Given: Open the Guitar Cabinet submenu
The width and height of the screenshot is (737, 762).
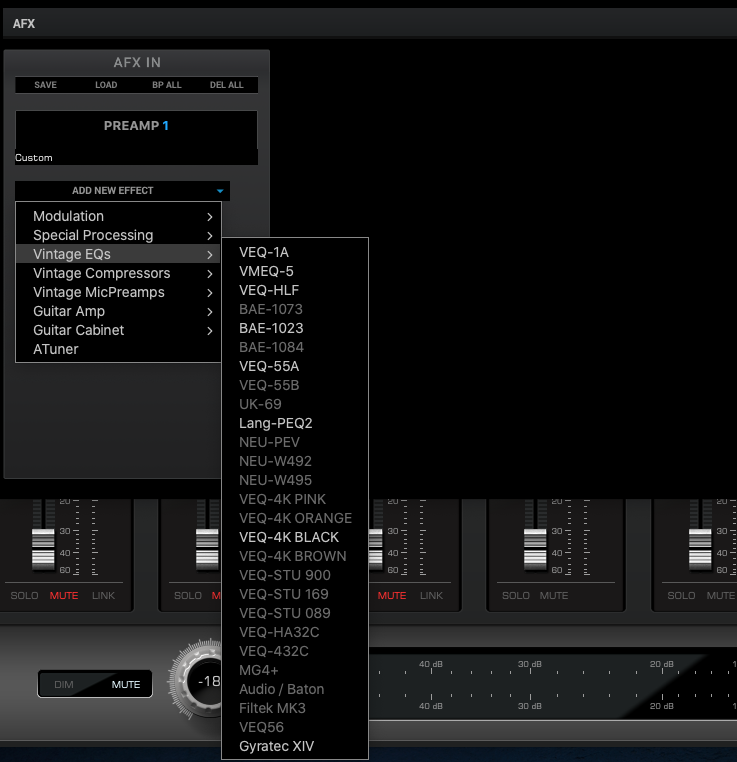Looking at the screenshot, I should 118,330.
